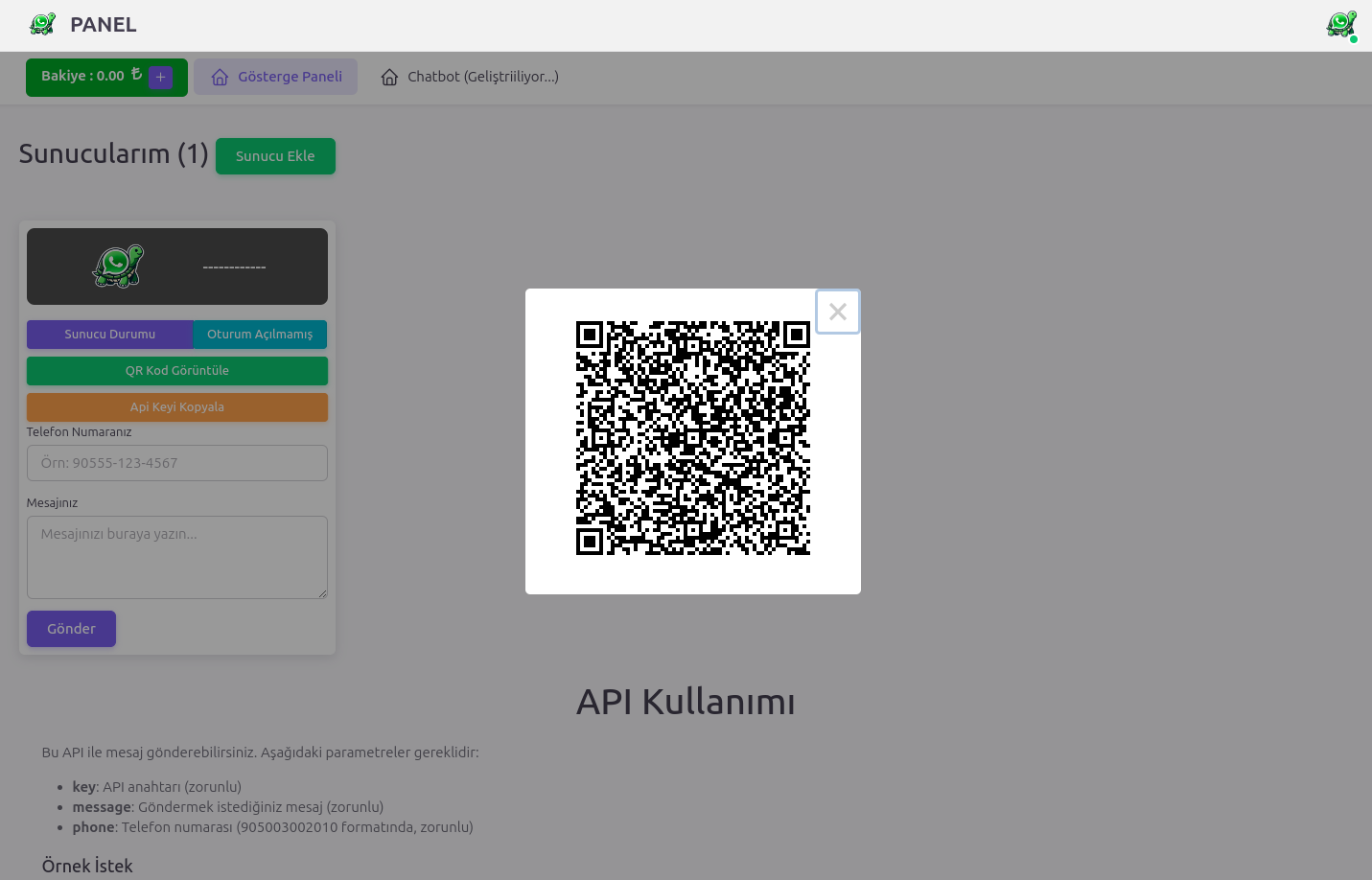Click the QR code image

coord(693,438)
